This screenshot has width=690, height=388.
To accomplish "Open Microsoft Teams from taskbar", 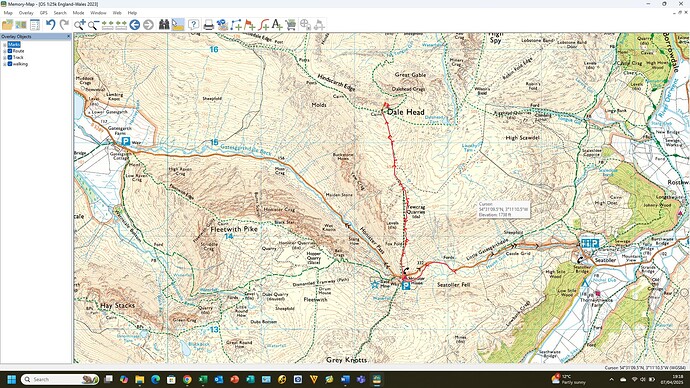I will pos(361,379).
